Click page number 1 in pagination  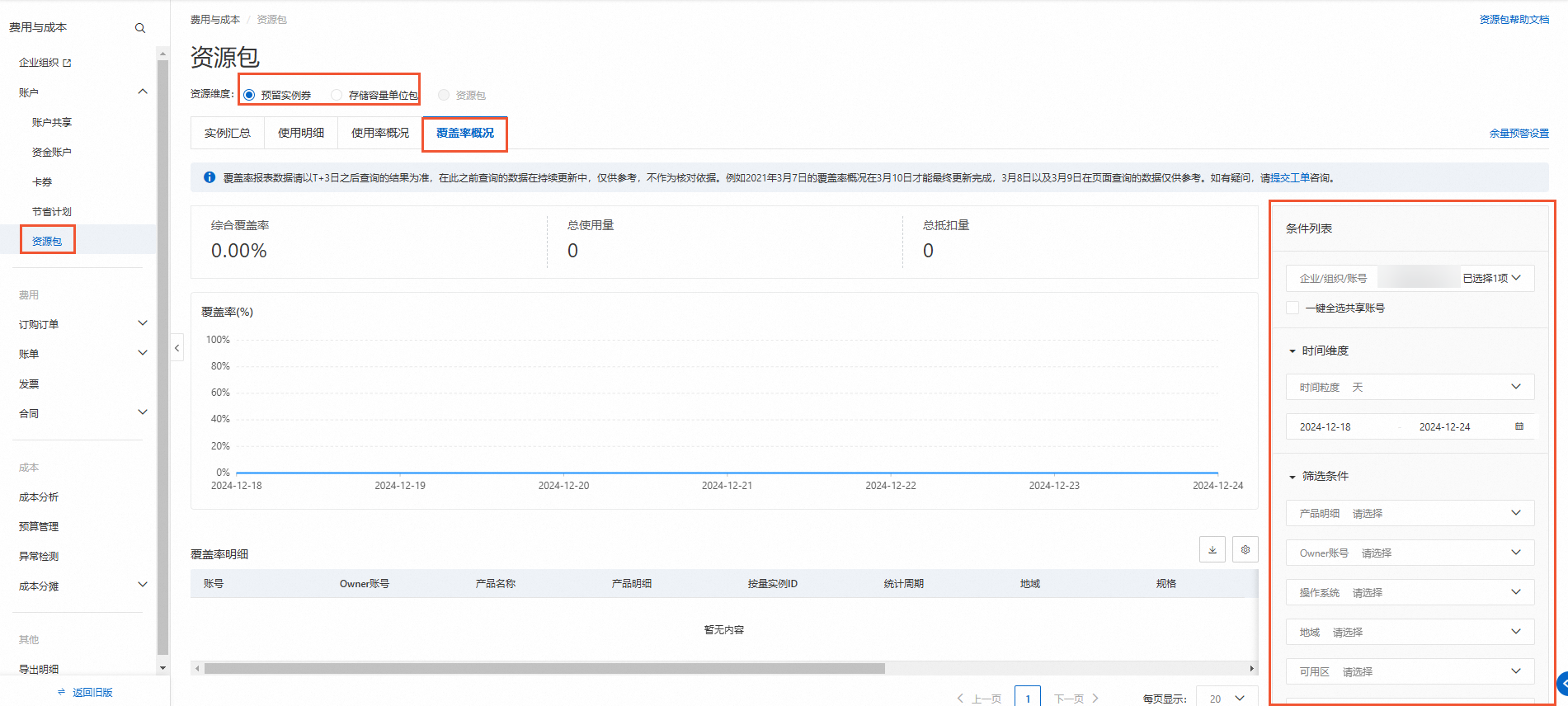(1028, 697)
